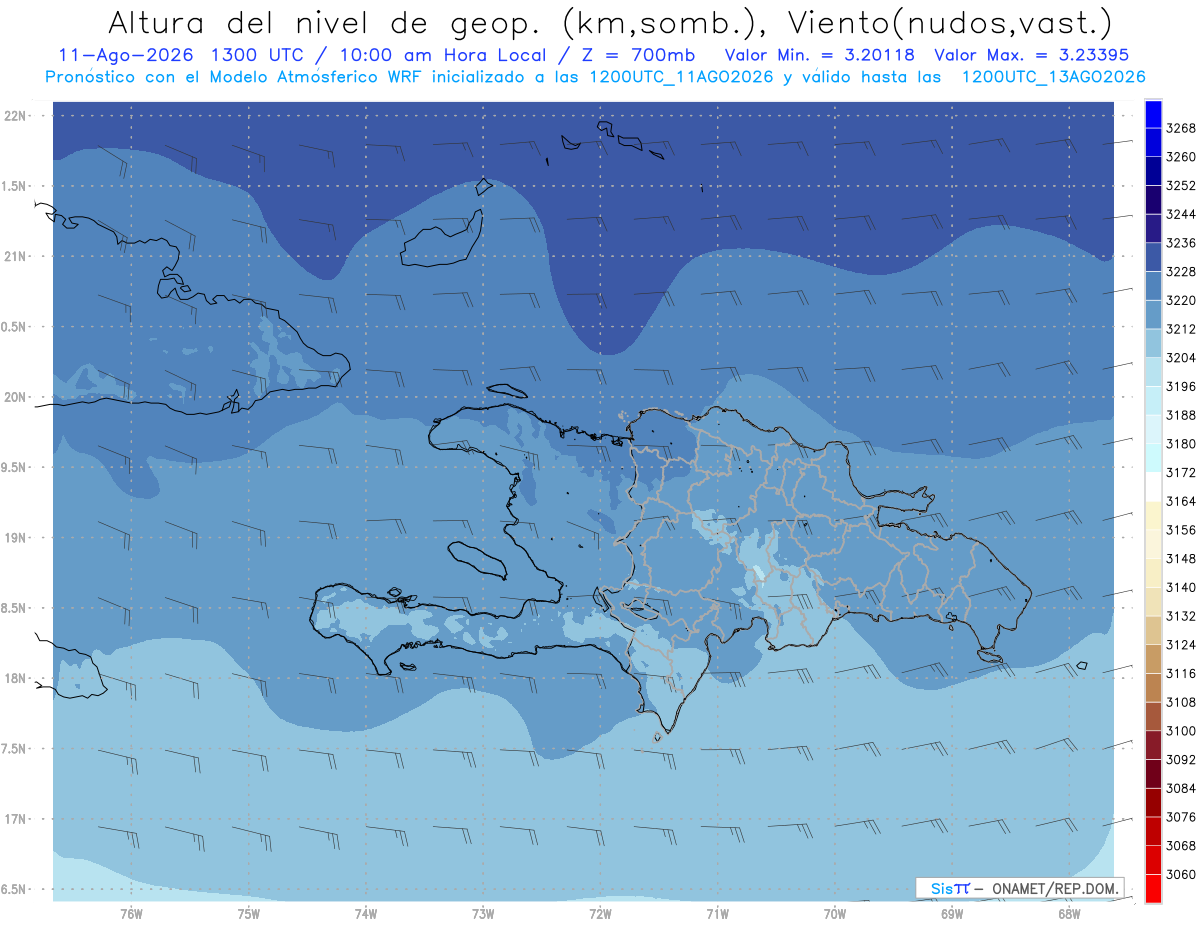The height and width of the screenshot is (927, 1200).
Task: Pick the colorbar swatch between 3228 and 3220
Action: click(x=1153, y=286)
